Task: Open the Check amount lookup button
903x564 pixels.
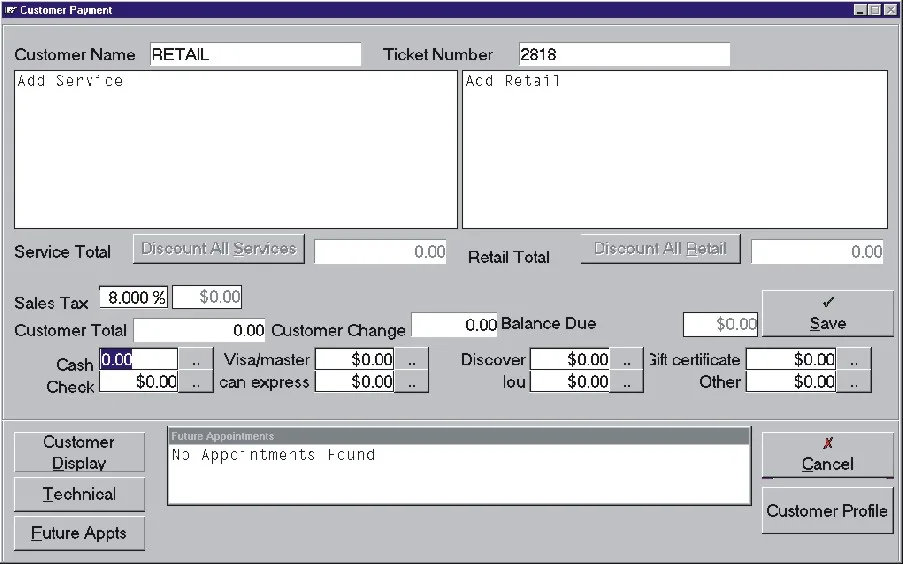Action: tap(196, 381)
